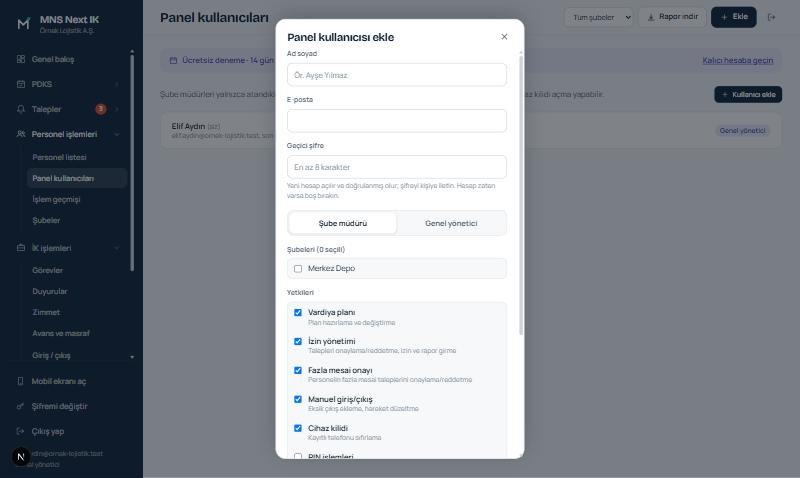Viewport: 800px width, 478px height.
Task: Uncheck the Cihaz kilidi permission
Action: click(x=298, y=429)
